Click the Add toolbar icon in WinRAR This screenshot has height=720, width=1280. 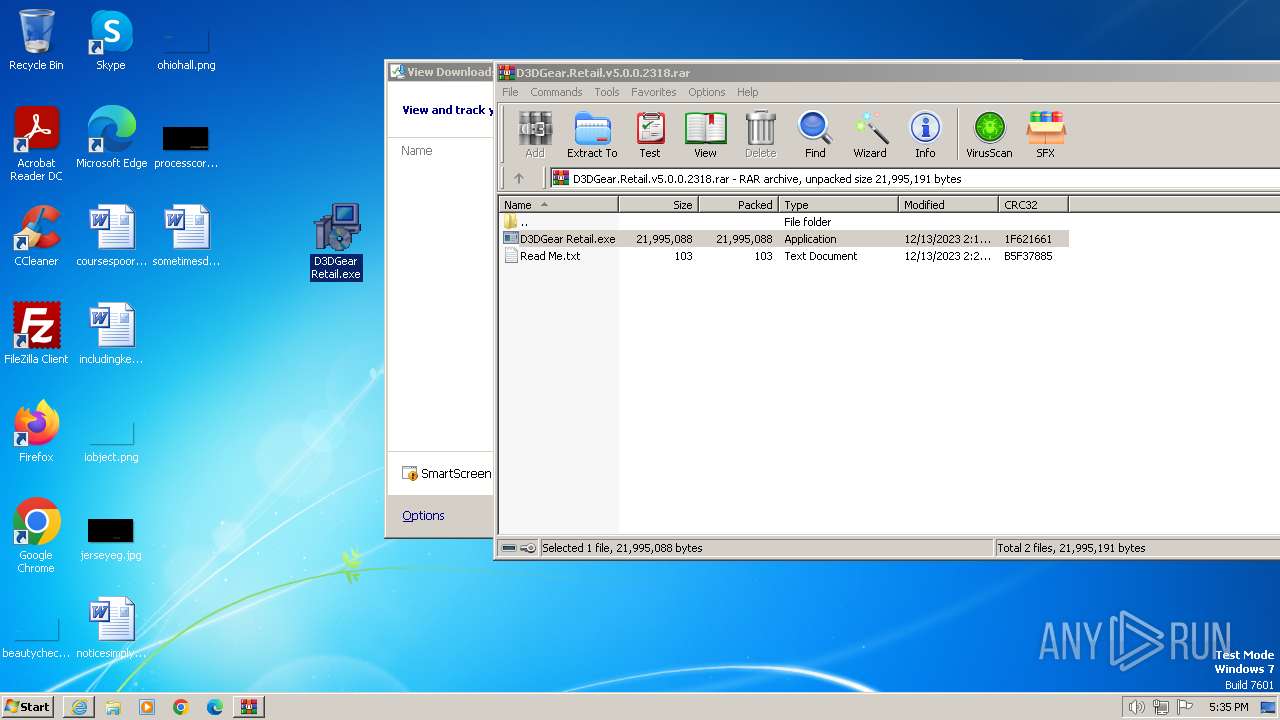point(535,135)
